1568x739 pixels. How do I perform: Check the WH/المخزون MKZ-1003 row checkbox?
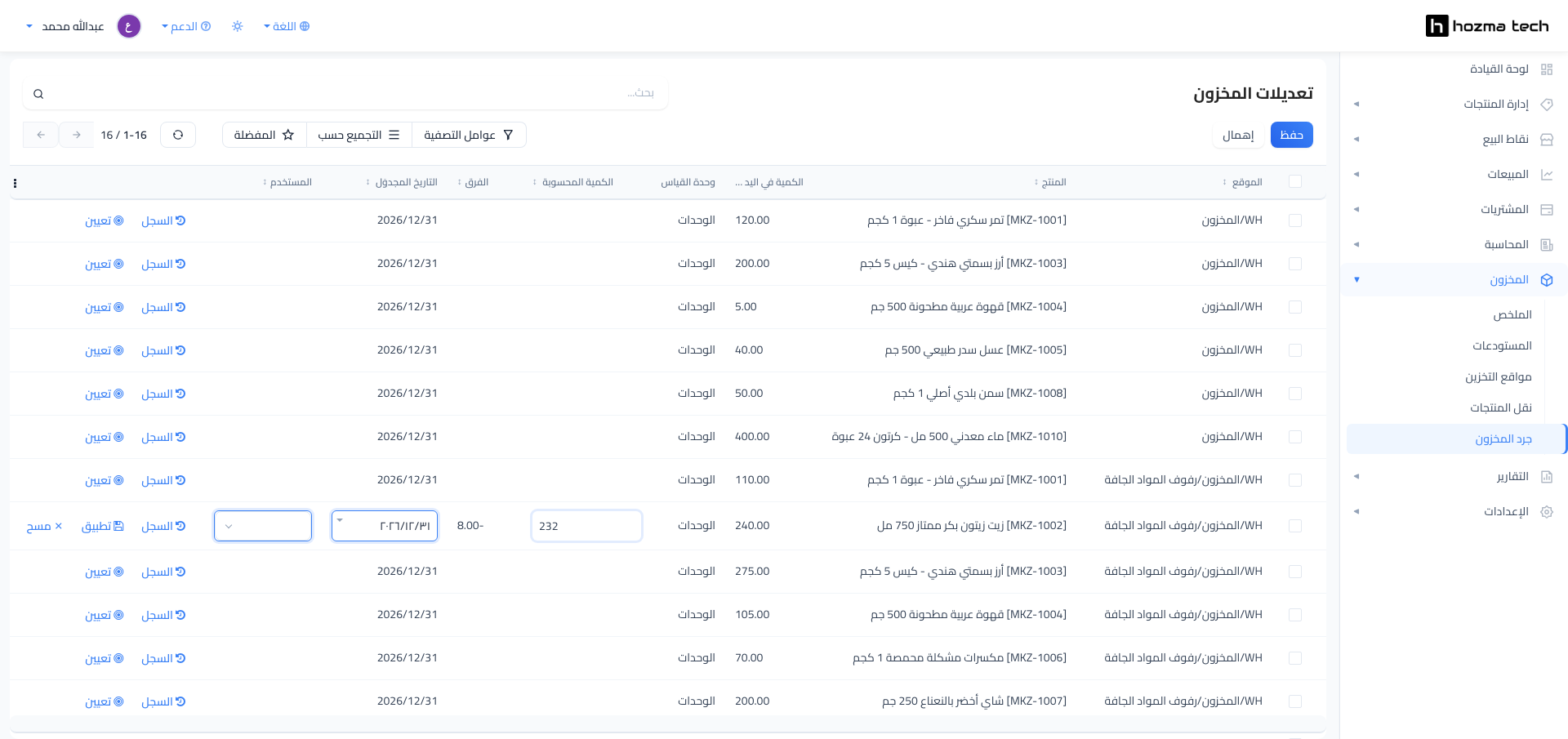1295,264
